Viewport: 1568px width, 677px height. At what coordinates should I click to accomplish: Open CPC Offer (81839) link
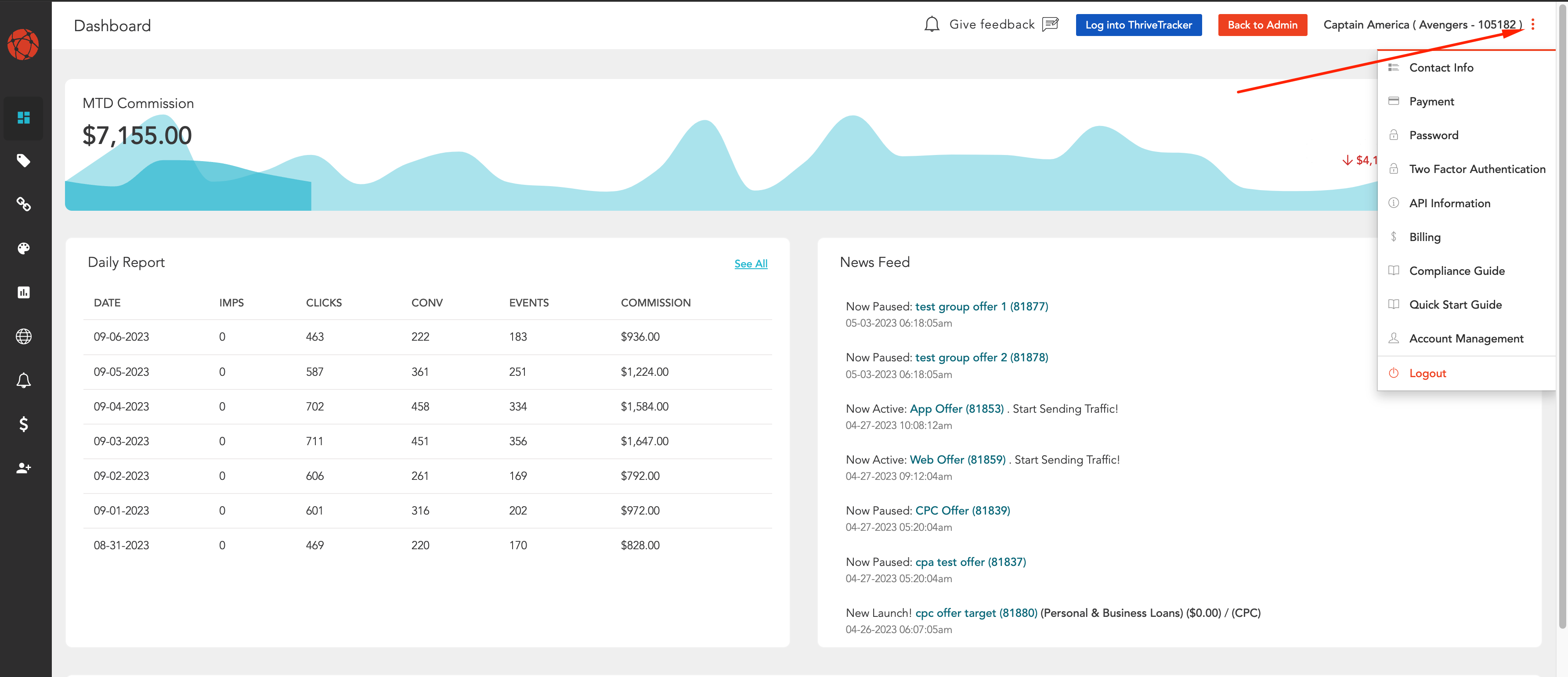coord(962,510)
